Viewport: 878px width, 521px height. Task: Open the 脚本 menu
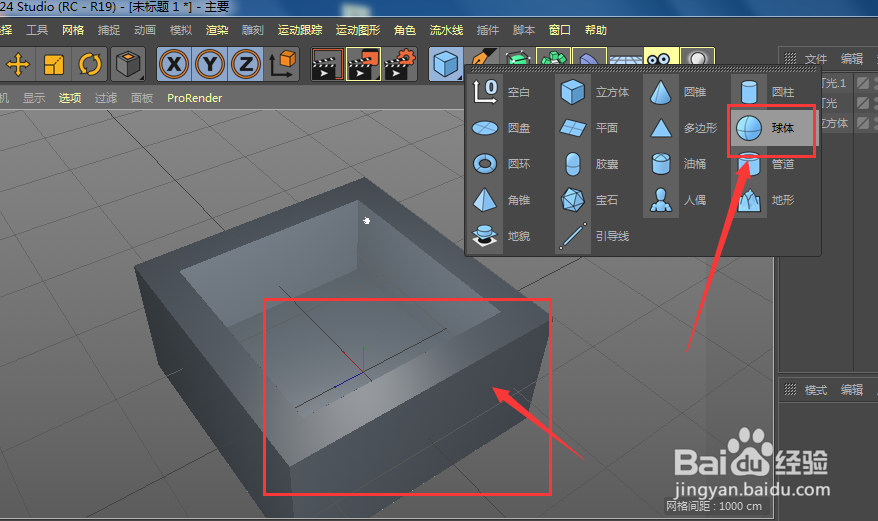point(524,30)
